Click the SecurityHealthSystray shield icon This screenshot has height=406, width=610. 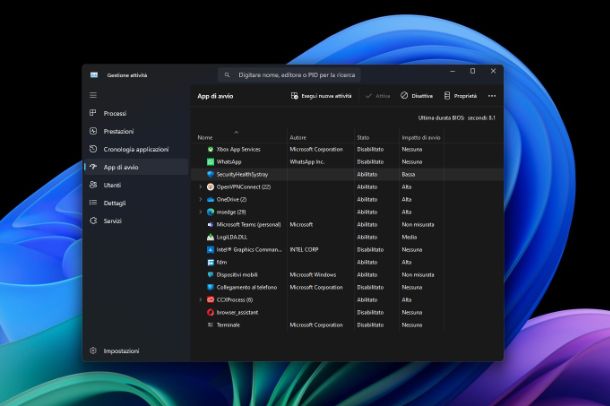pyautogui.click(x=210, y=174)
